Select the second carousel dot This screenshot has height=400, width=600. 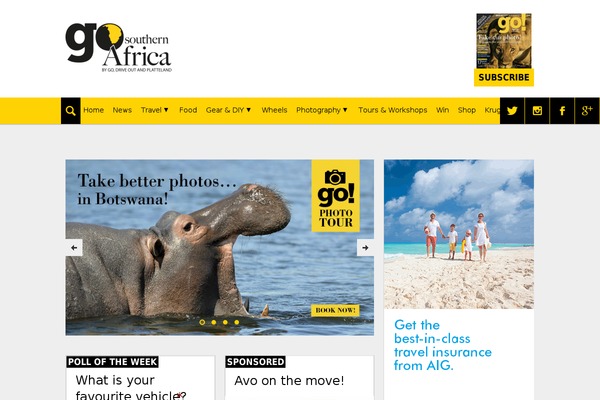point(214,322)
